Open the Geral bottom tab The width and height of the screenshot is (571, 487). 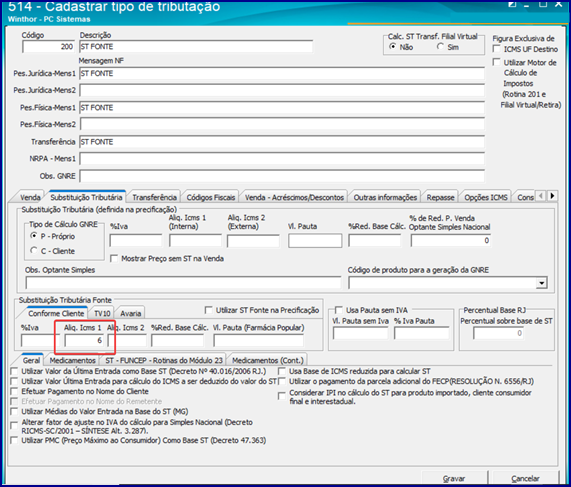[31, 360]
